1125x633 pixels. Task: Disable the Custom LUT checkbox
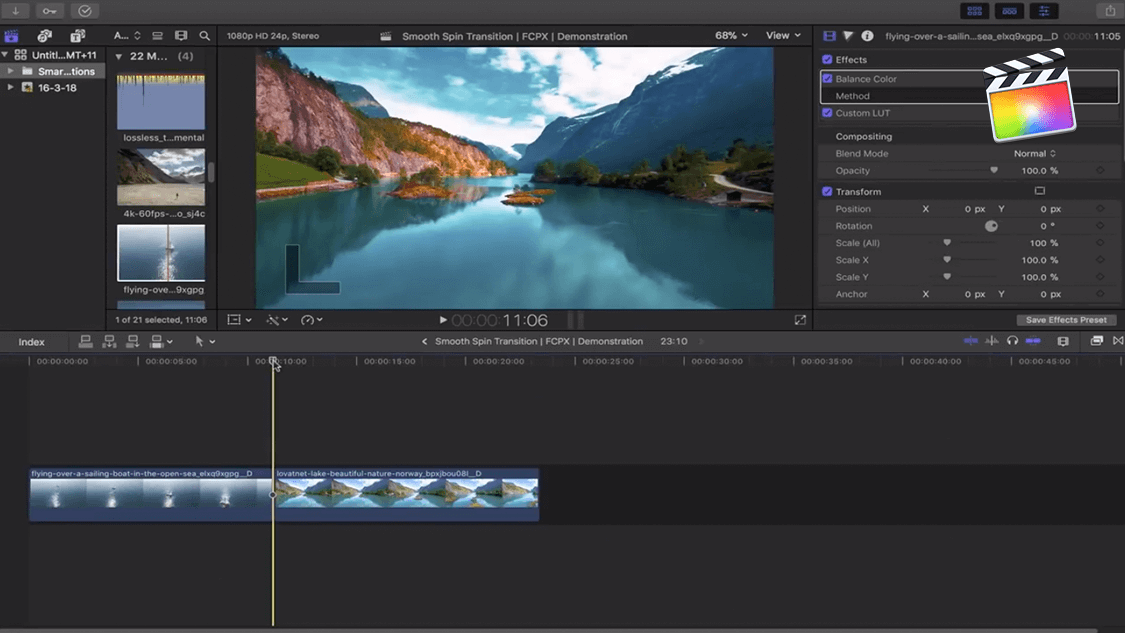click(827, 113)
